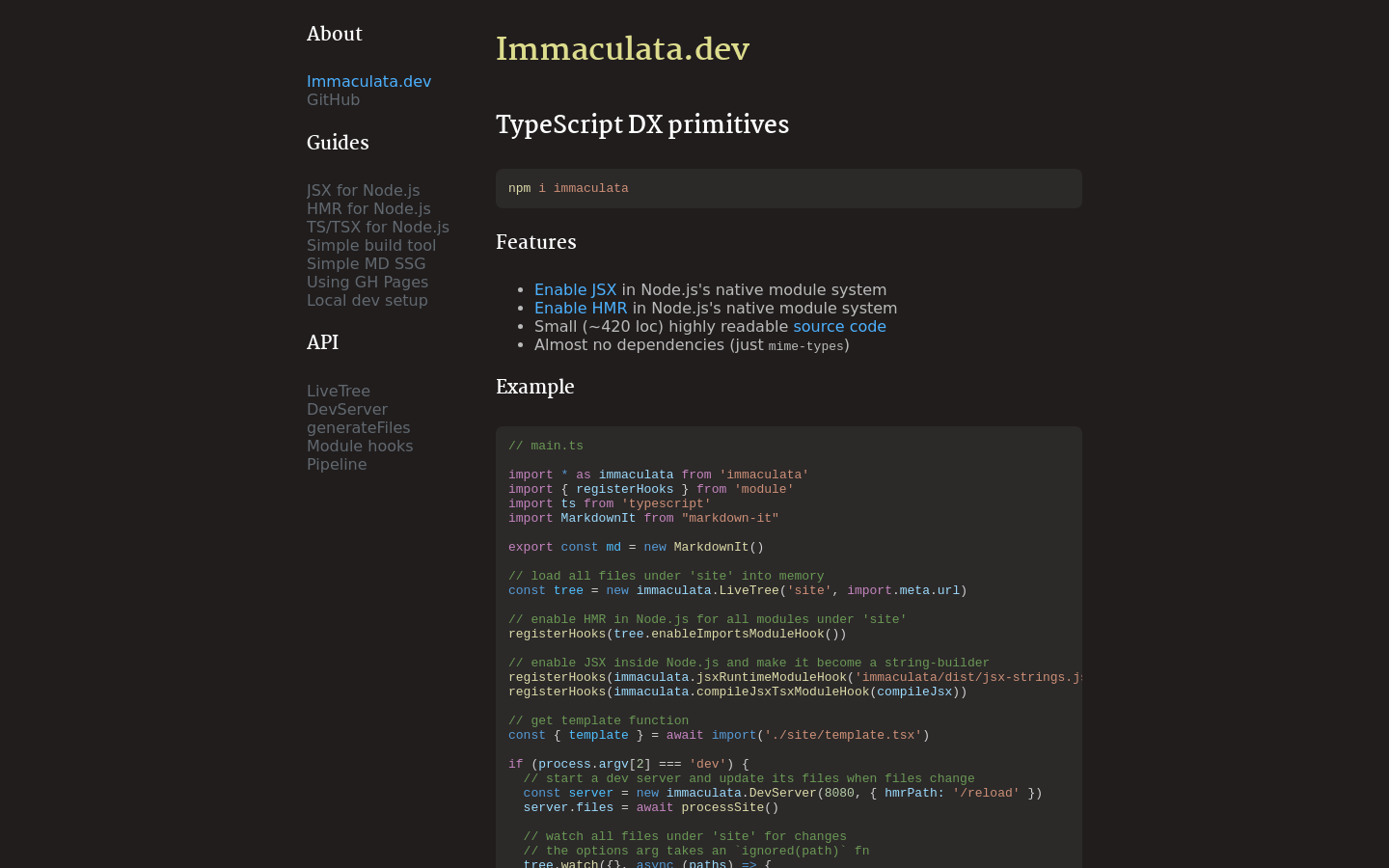The height and width of the screenshot is (868, 1389).
Task: Click the 'if (process.argv[2] === 'dev')' line
Action: click(x=629, y=764)
